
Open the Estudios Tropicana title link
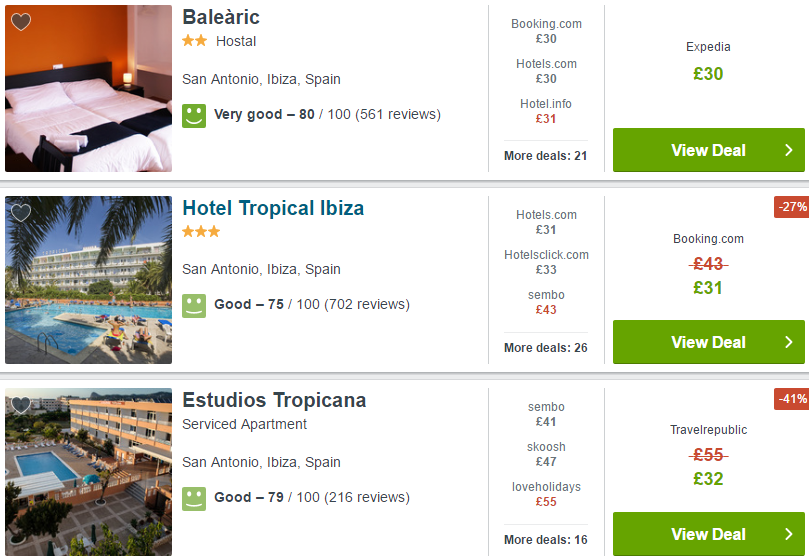click(x=274, y=400)
